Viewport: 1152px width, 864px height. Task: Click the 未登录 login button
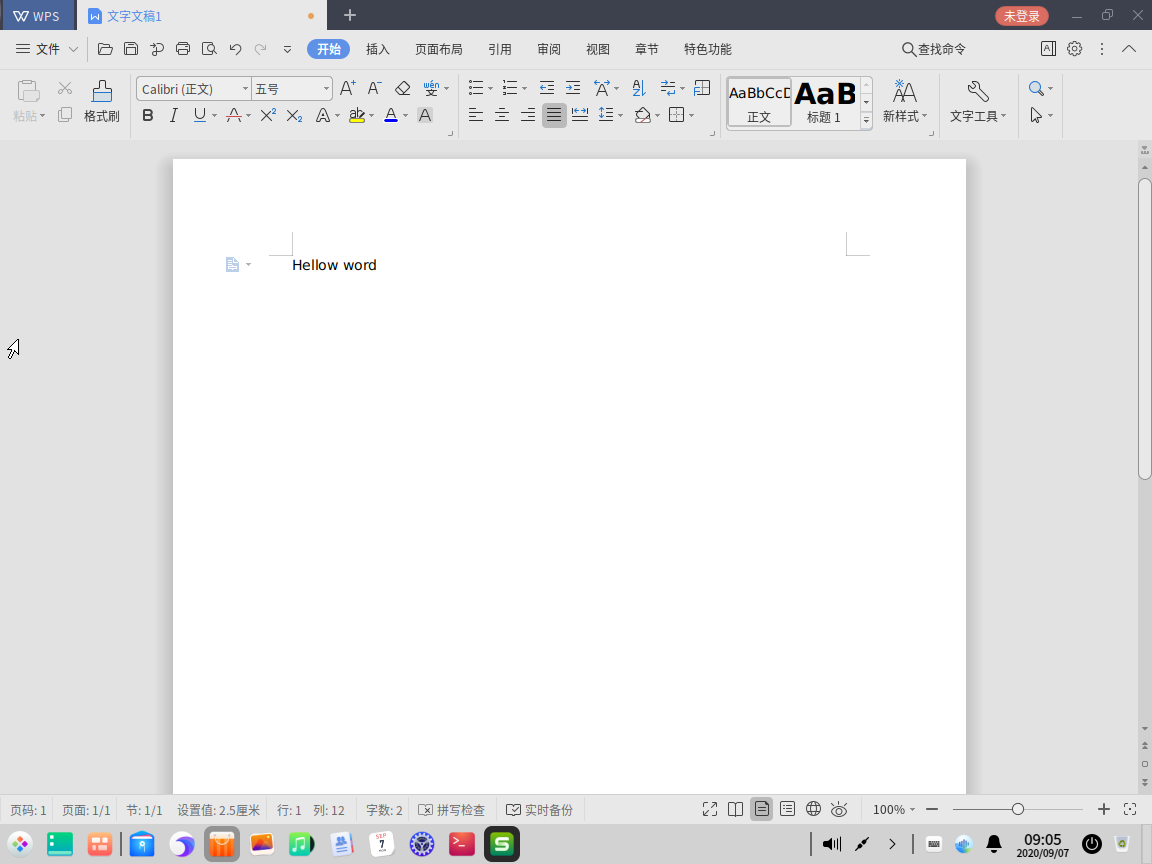click(1022, 15)
